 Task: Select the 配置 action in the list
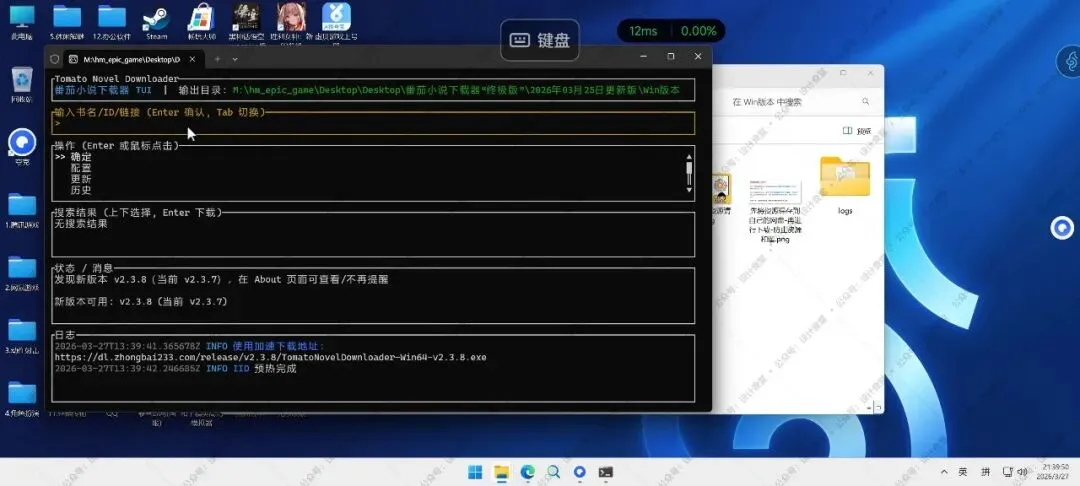point(81,168)
